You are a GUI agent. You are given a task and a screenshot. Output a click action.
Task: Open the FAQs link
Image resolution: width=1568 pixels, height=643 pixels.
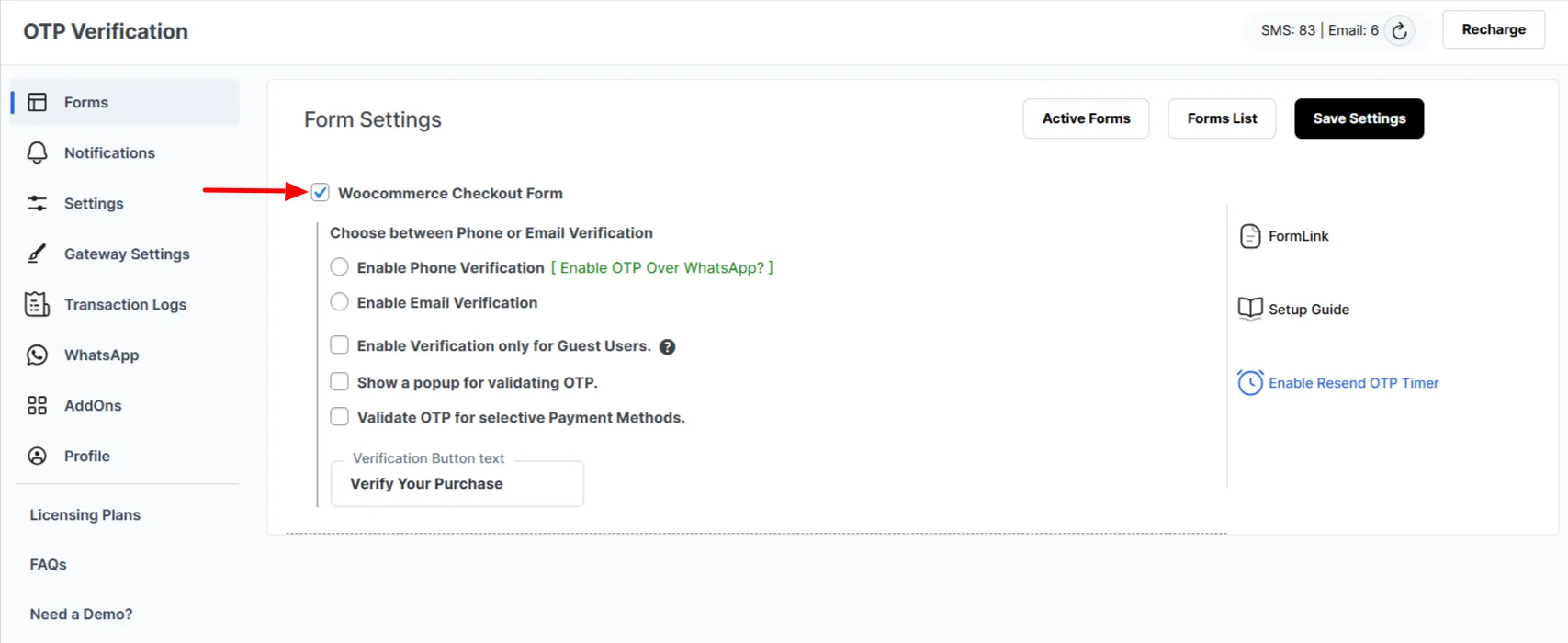(x=48, y=565)
